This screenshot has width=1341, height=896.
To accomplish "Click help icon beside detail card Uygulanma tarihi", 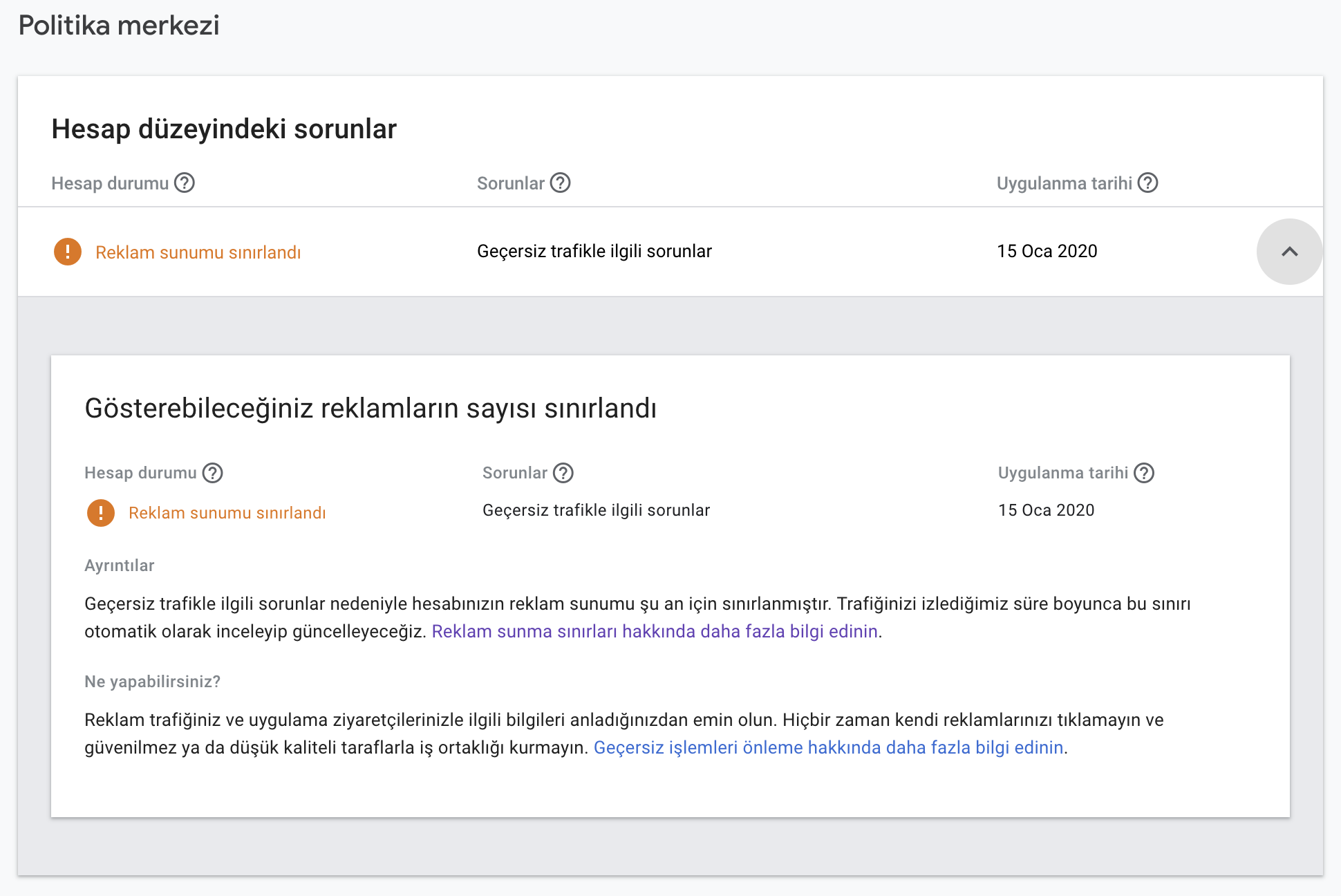I will click(1144, 473).
